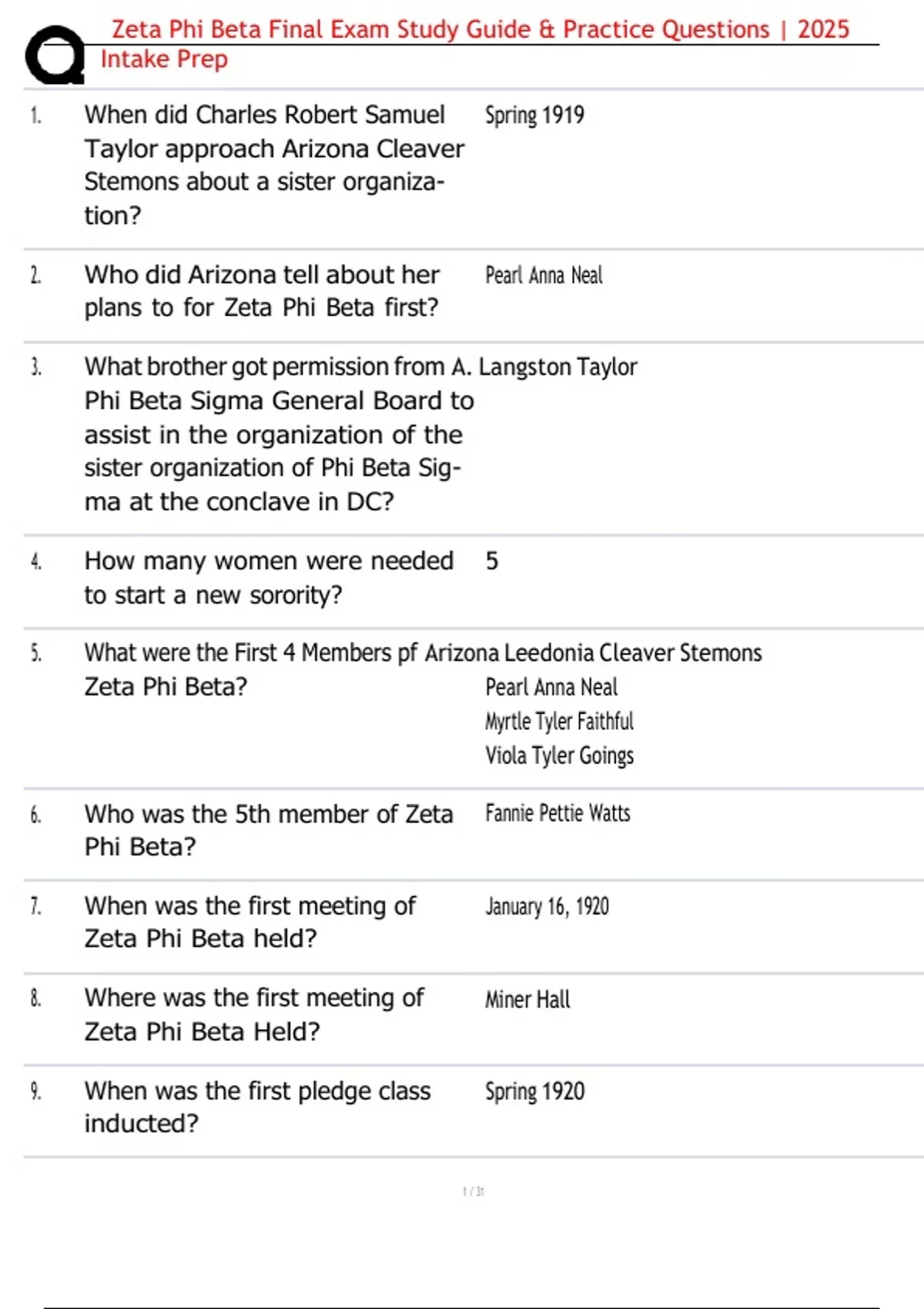Click the red study guide title
The image size is (924, 1309).
point(480,29)
